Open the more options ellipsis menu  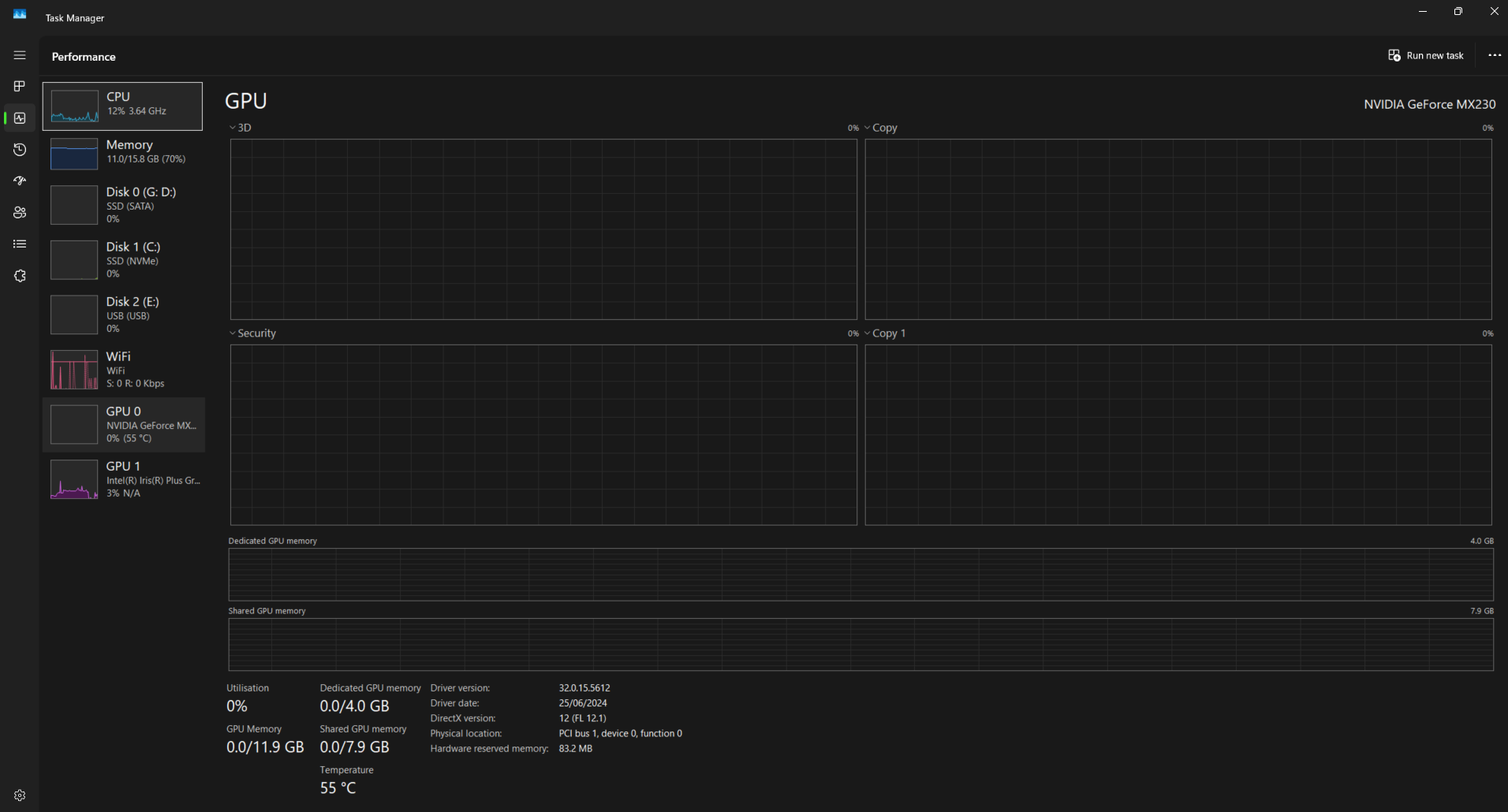coord(1495,55)
